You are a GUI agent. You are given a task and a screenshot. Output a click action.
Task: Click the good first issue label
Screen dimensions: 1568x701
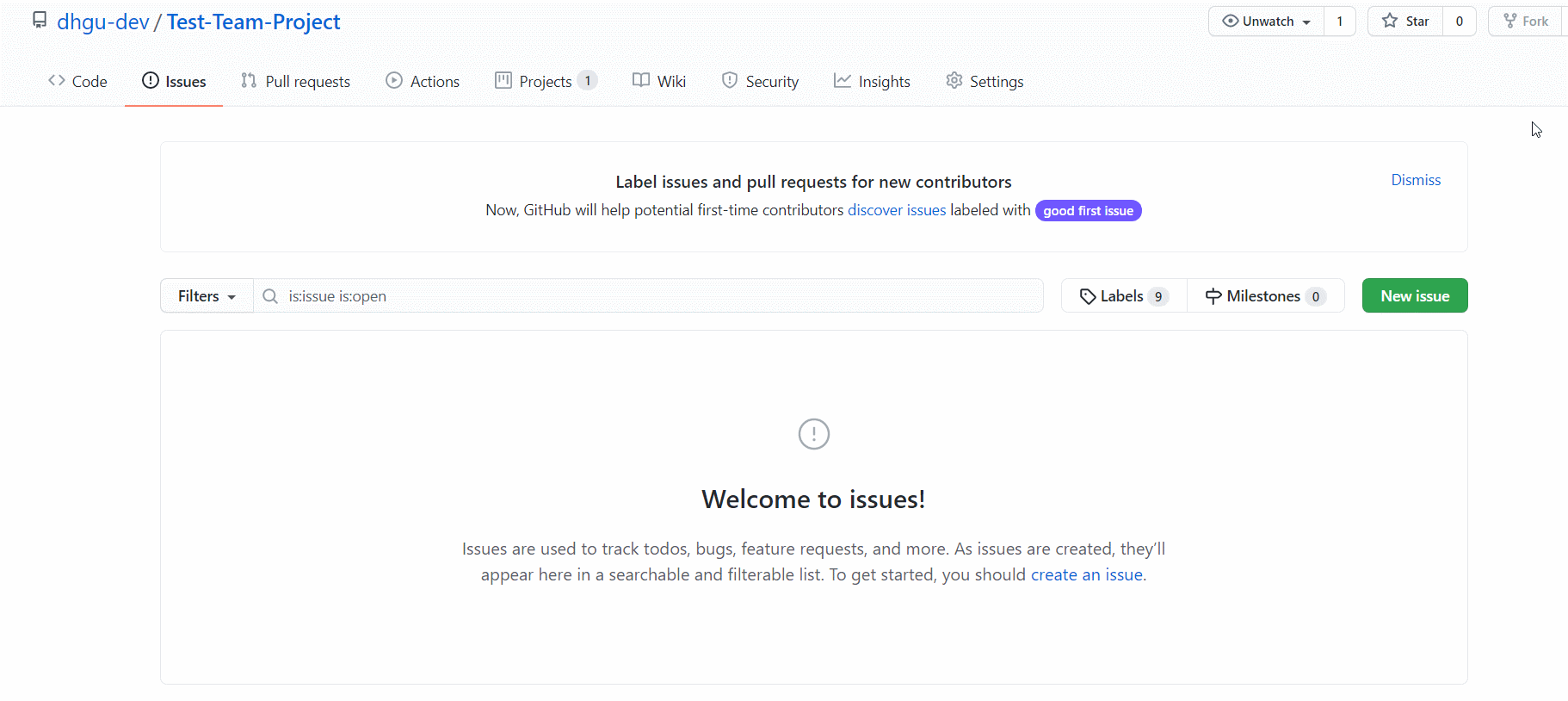(1088, 211)
